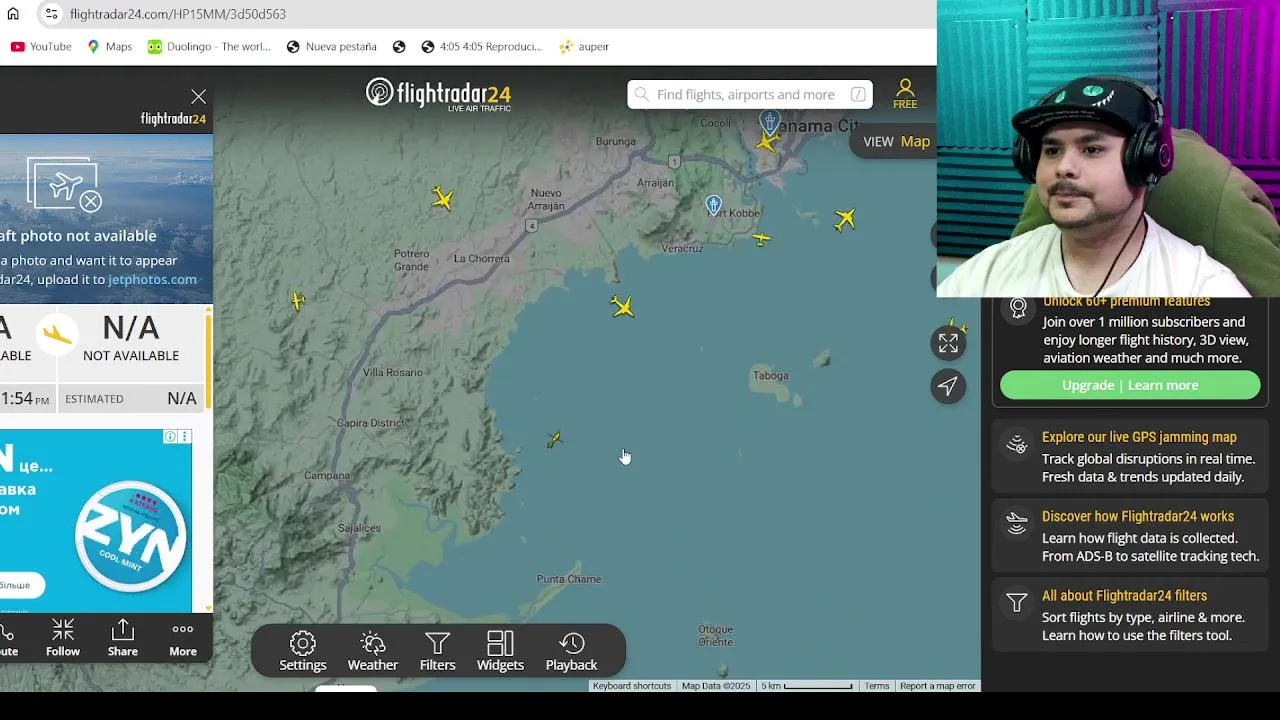
Task: Select the plane north of Potrero Grande
Action: point(443,198)
